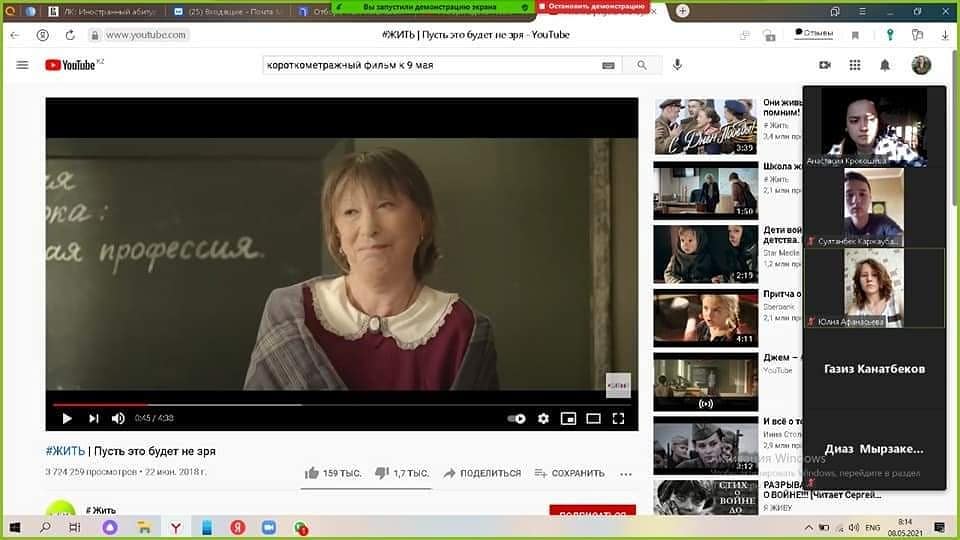Click the www.youtube.com address field

tap(146, 35)
